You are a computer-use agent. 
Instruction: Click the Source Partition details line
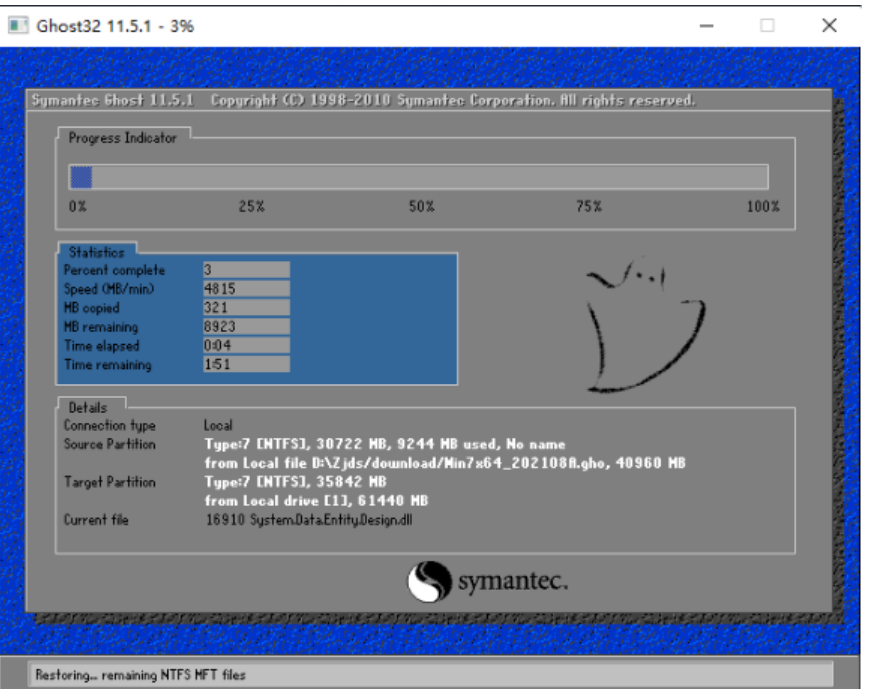384,444
